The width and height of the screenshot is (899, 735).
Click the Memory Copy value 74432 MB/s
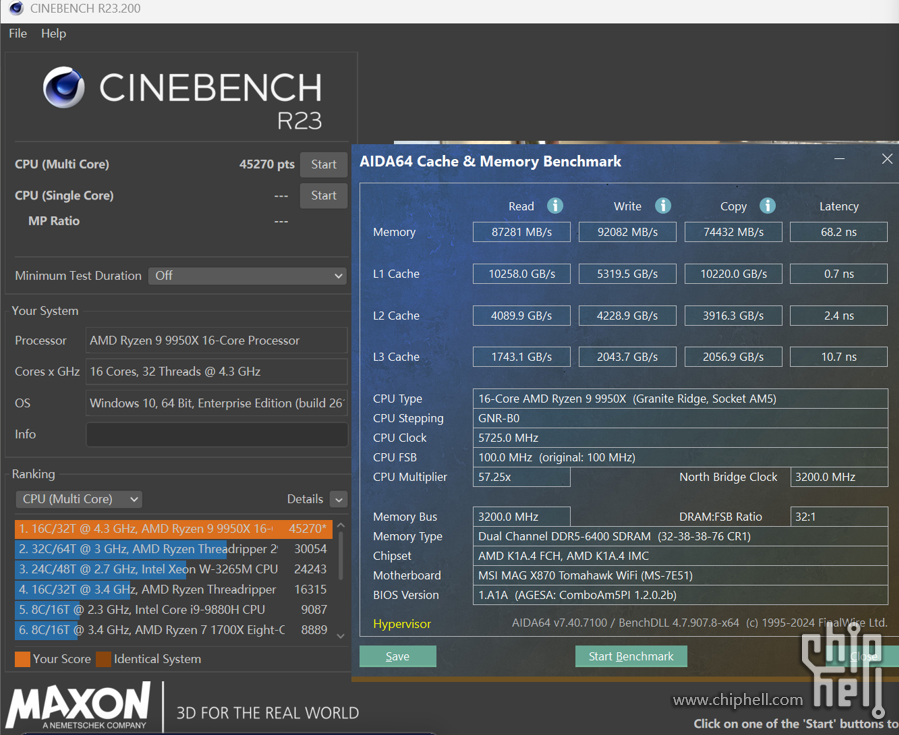tap(733, 232)
